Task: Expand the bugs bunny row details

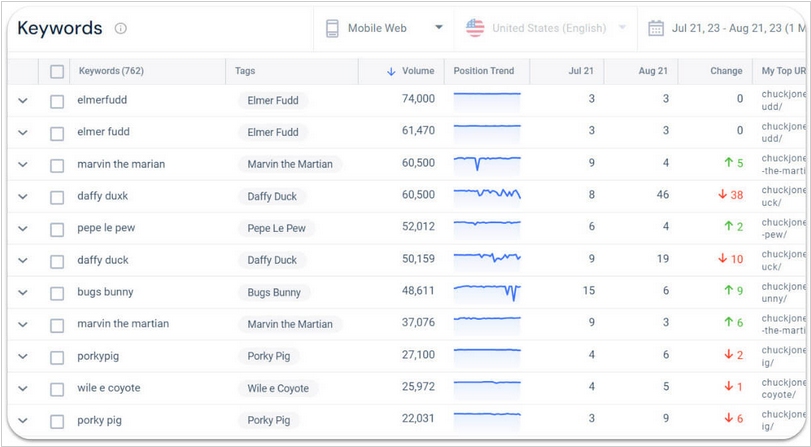Action: [23, 292]
